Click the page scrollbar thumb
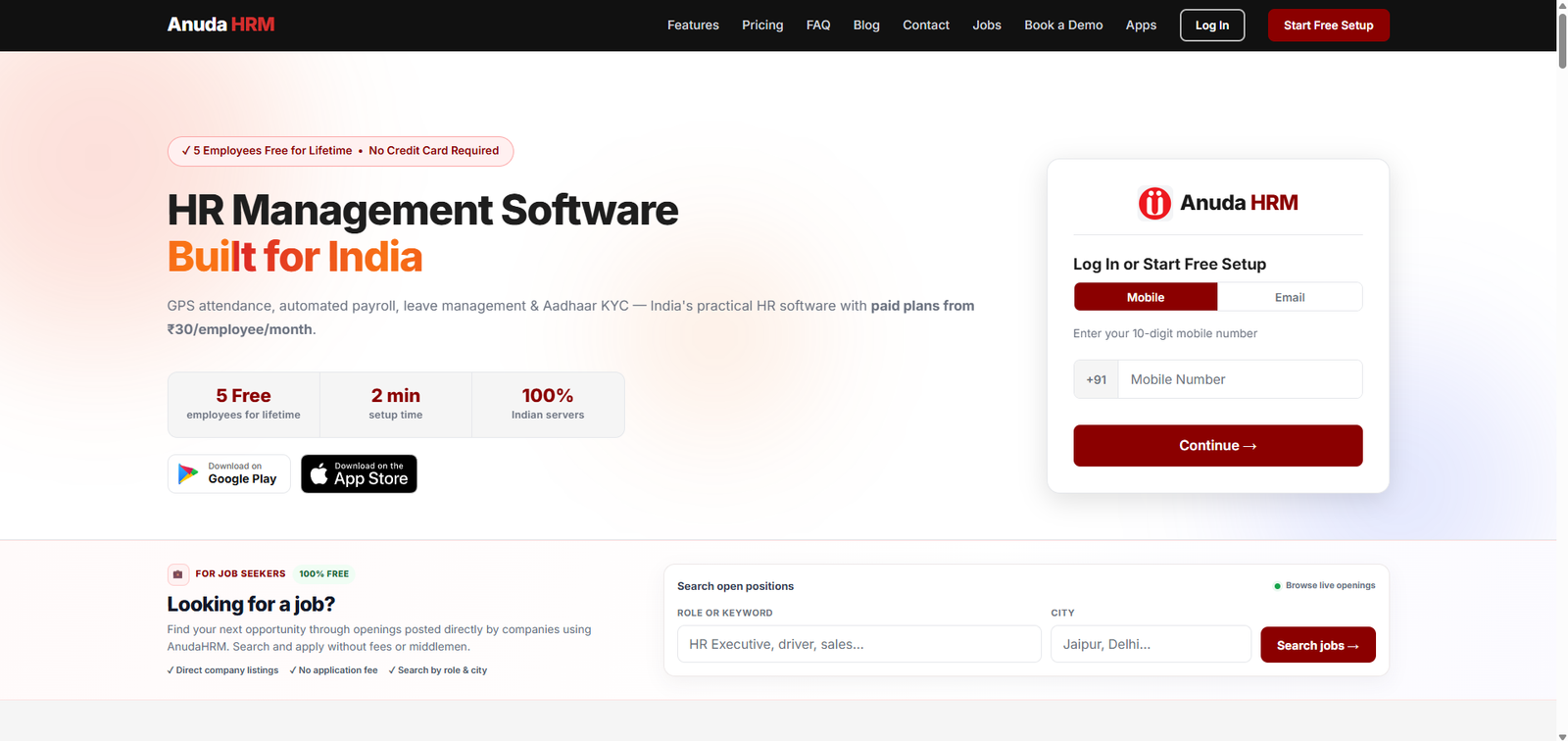 click(x=1562, y=40)
